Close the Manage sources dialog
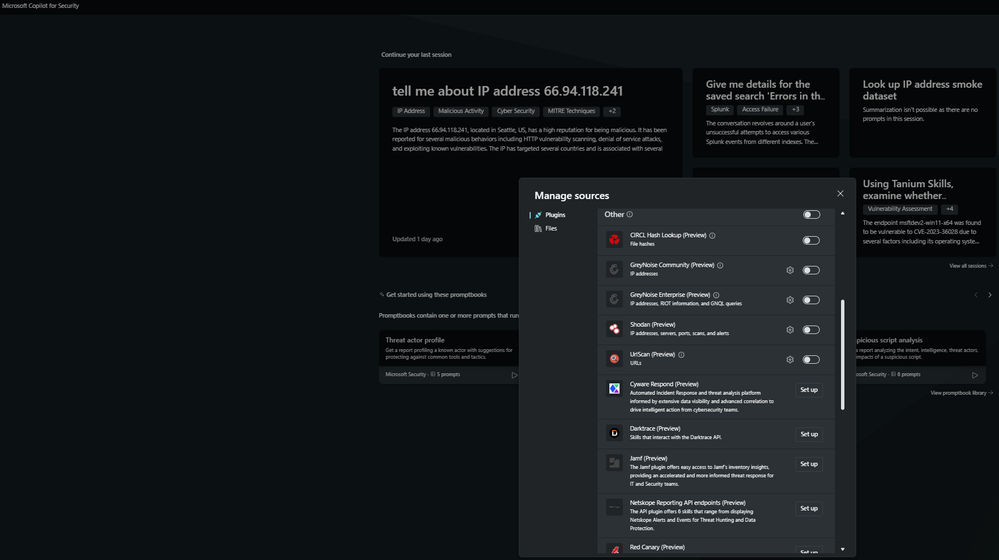The image size is (999, 560). click(x=840, y=194)
